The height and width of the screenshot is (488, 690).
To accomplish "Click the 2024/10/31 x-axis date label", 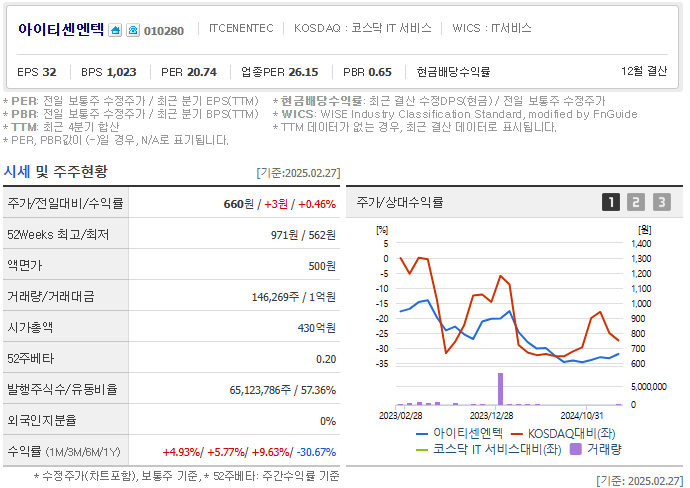I will point(582,415).
